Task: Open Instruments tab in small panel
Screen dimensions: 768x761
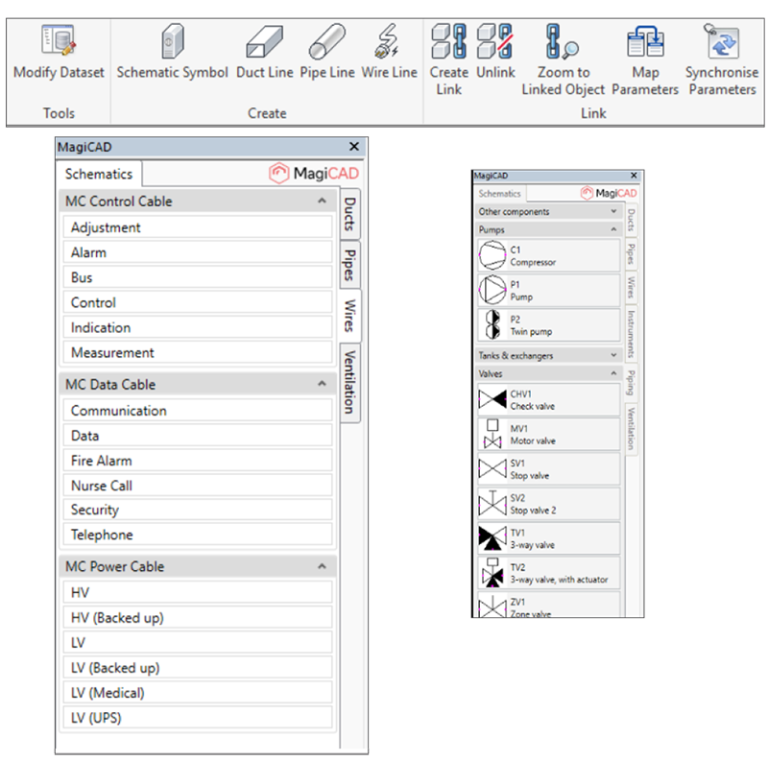Action: (x=631, y=334)
